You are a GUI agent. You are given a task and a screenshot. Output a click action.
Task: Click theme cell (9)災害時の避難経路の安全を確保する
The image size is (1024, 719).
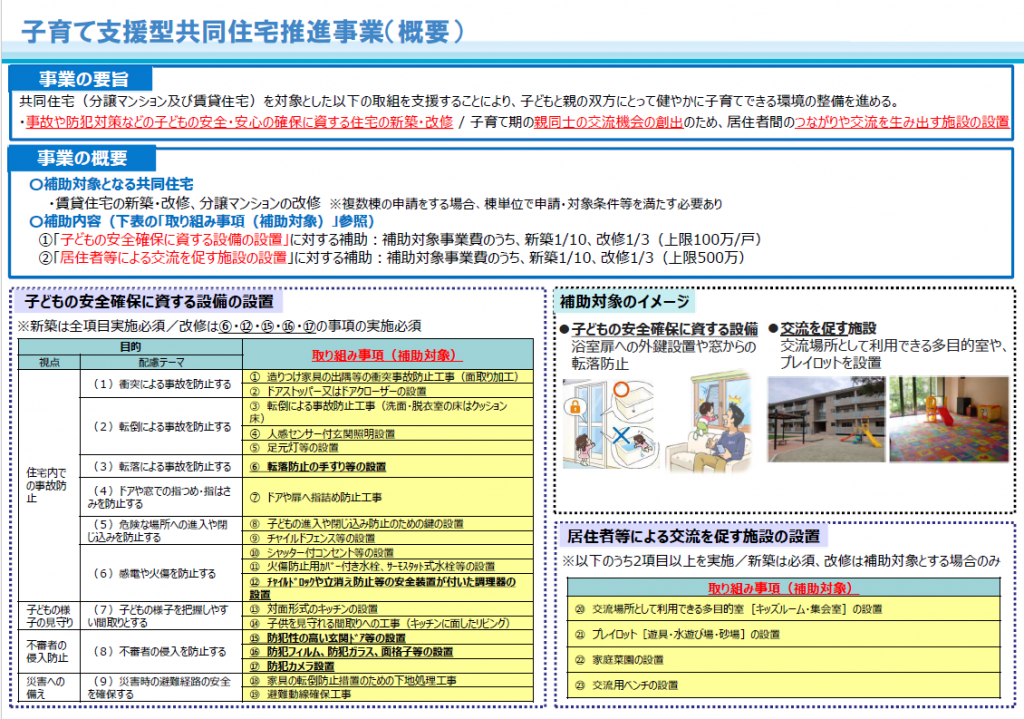161,687
